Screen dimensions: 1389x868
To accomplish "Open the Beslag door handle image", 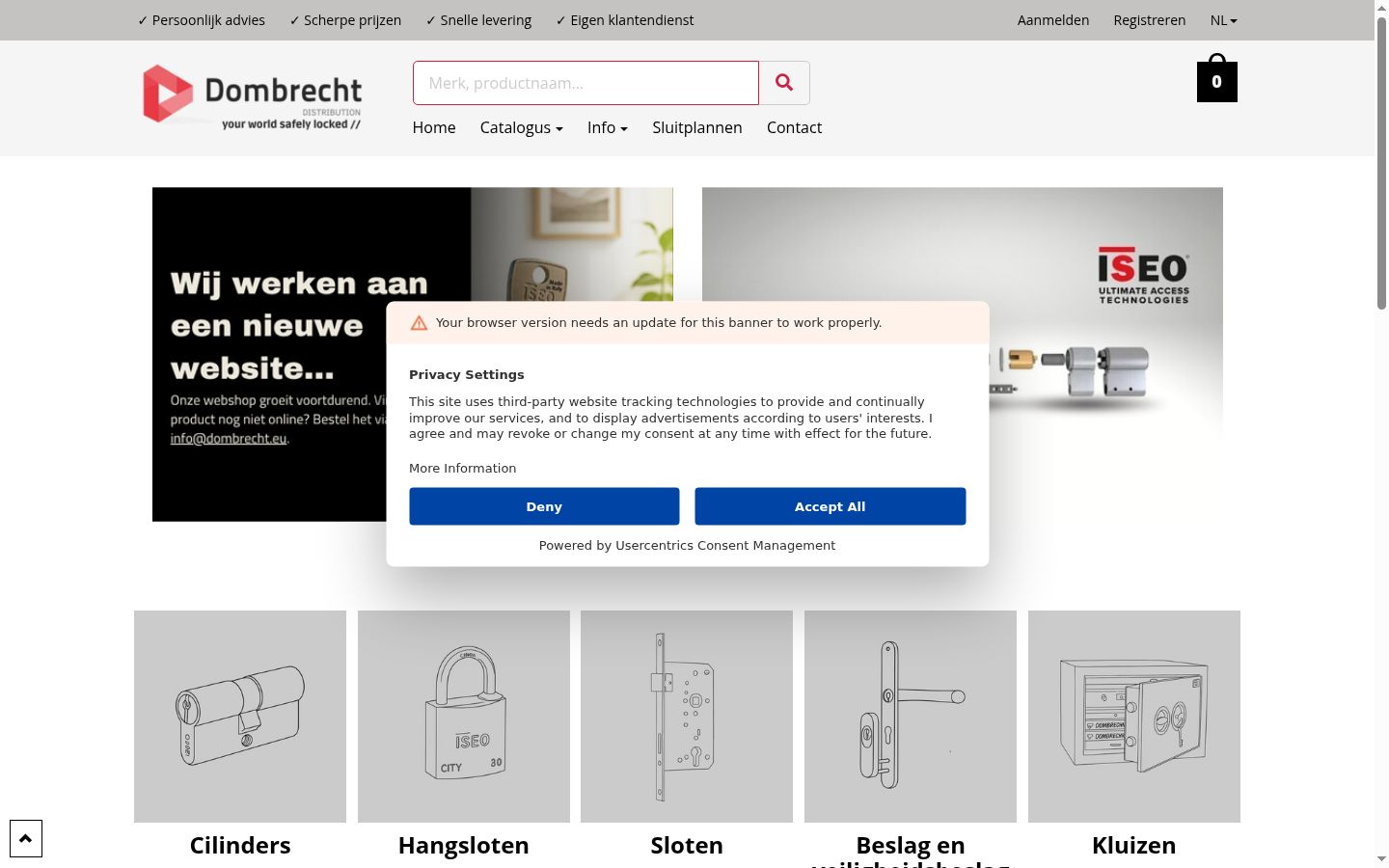I will [911, 717].
